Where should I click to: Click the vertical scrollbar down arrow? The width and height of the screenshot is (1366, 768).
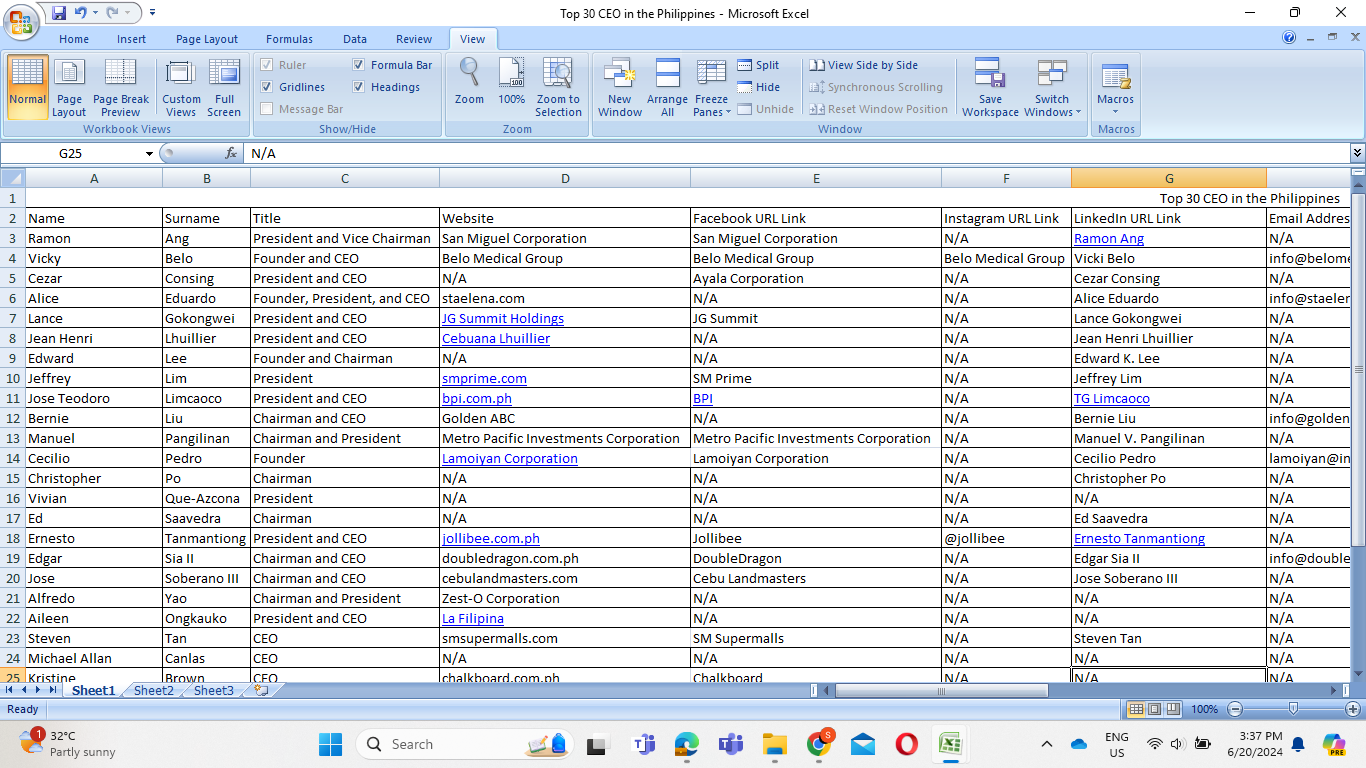[x=1358, y=675]
